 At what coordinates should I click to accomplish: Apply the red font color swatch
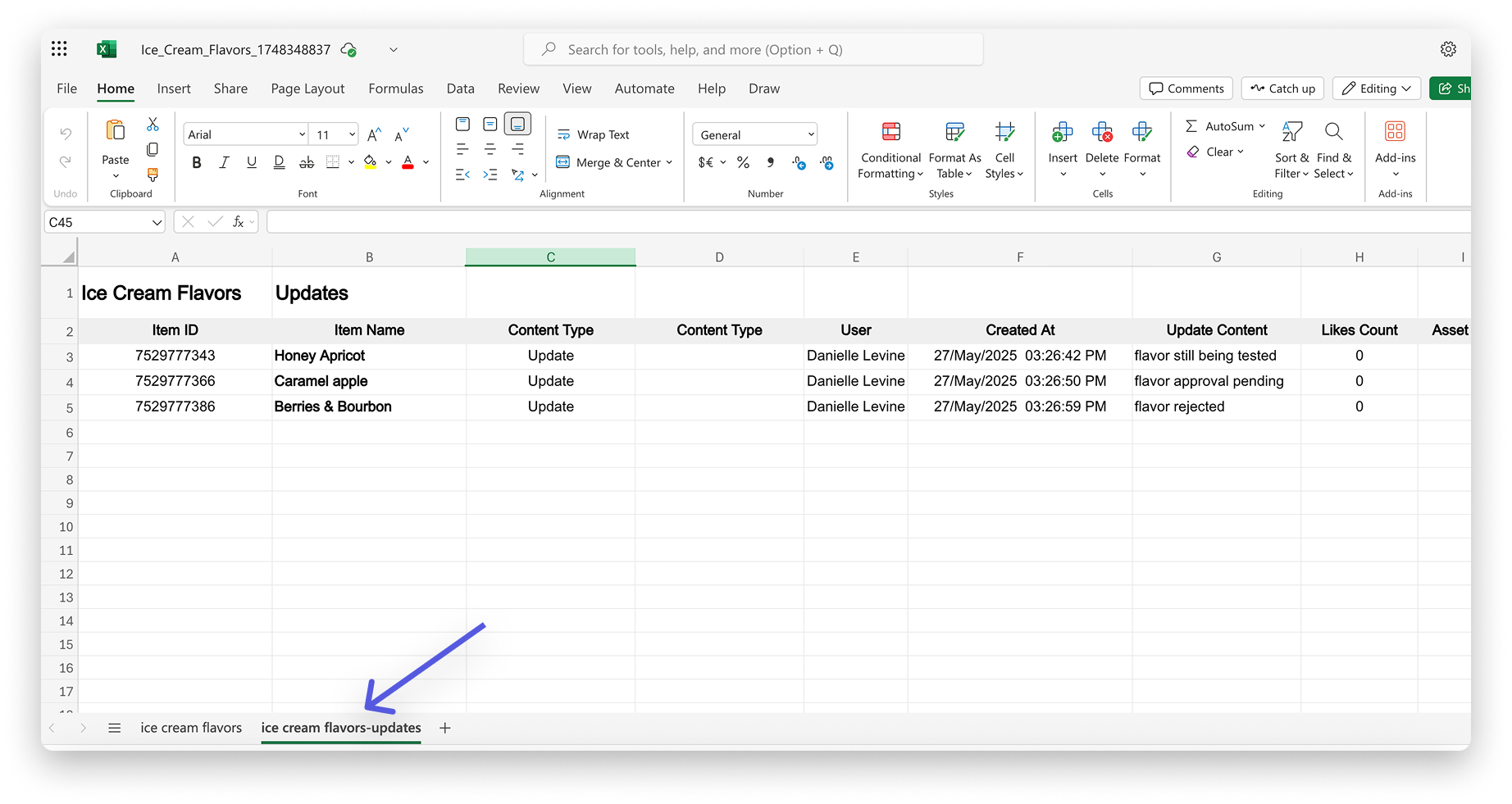[x=408, y=162]
